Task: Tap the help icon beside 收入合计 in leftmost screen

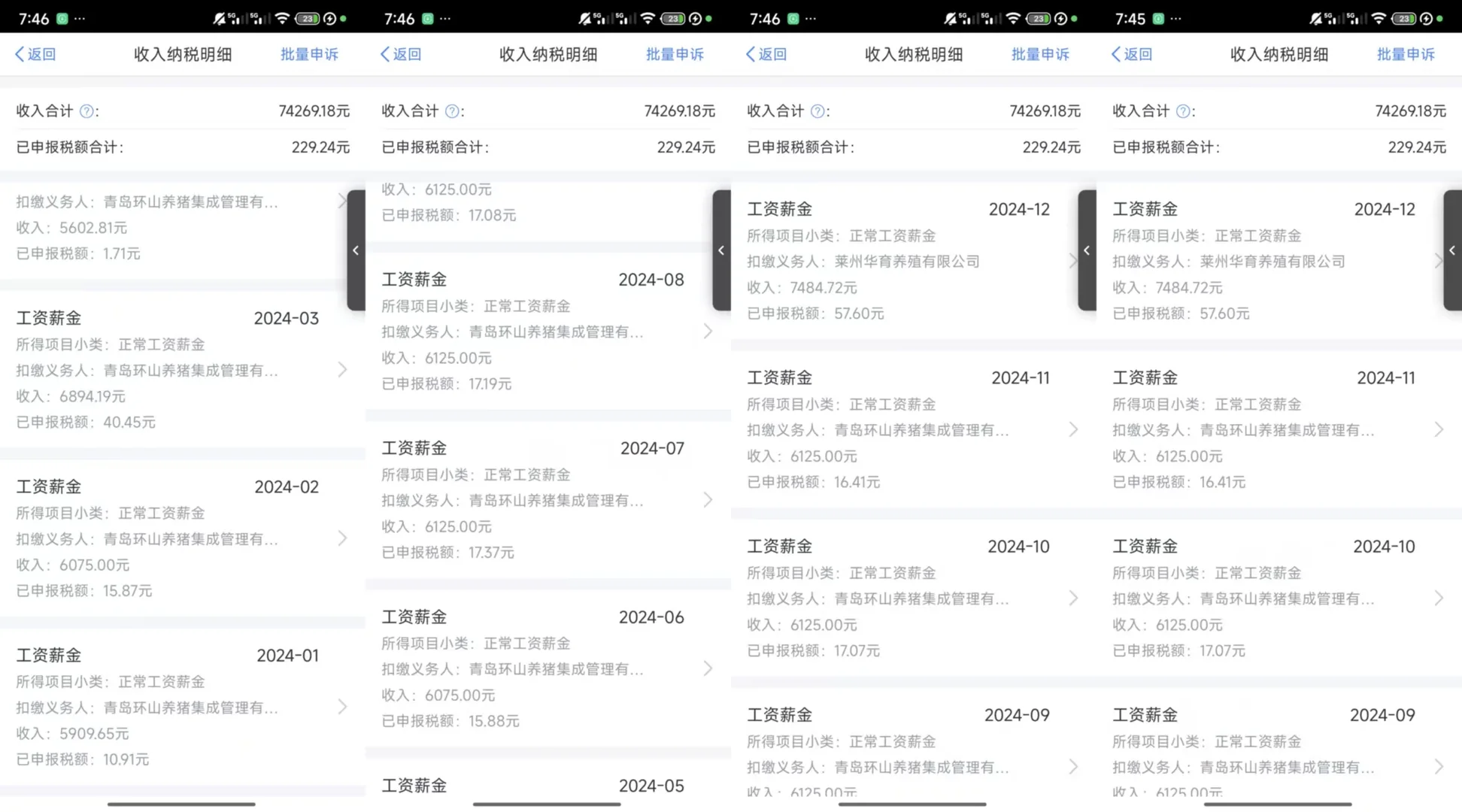Action: pyautogui.click(x=86, y=111)
